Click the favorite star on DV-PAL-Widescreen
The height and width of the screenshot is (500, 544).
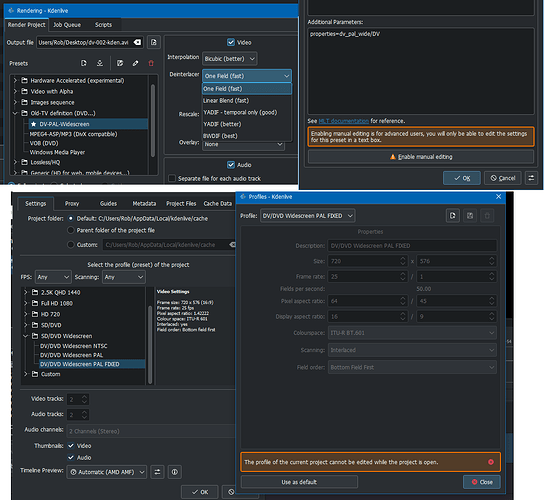(33, 124)
